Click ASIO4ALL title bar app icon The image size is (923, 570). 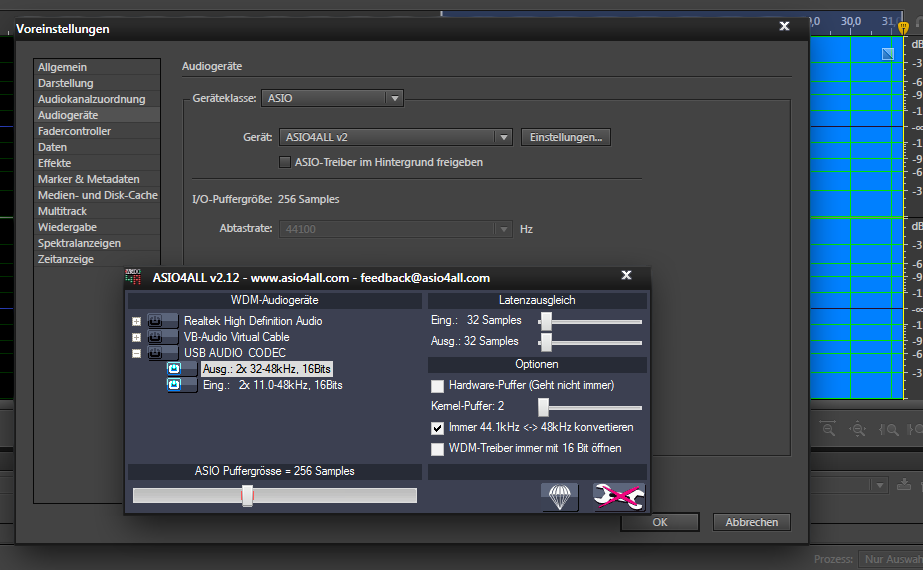134,277
